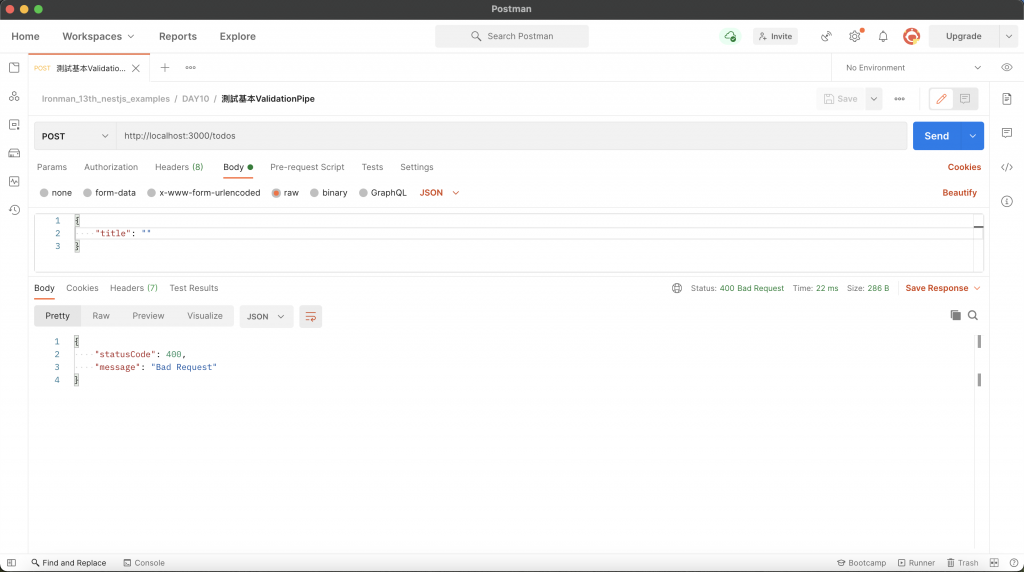Switch to response Cookies tab
The width and height of the screenshot is (1024, 572).
click(x=82, y=288)
